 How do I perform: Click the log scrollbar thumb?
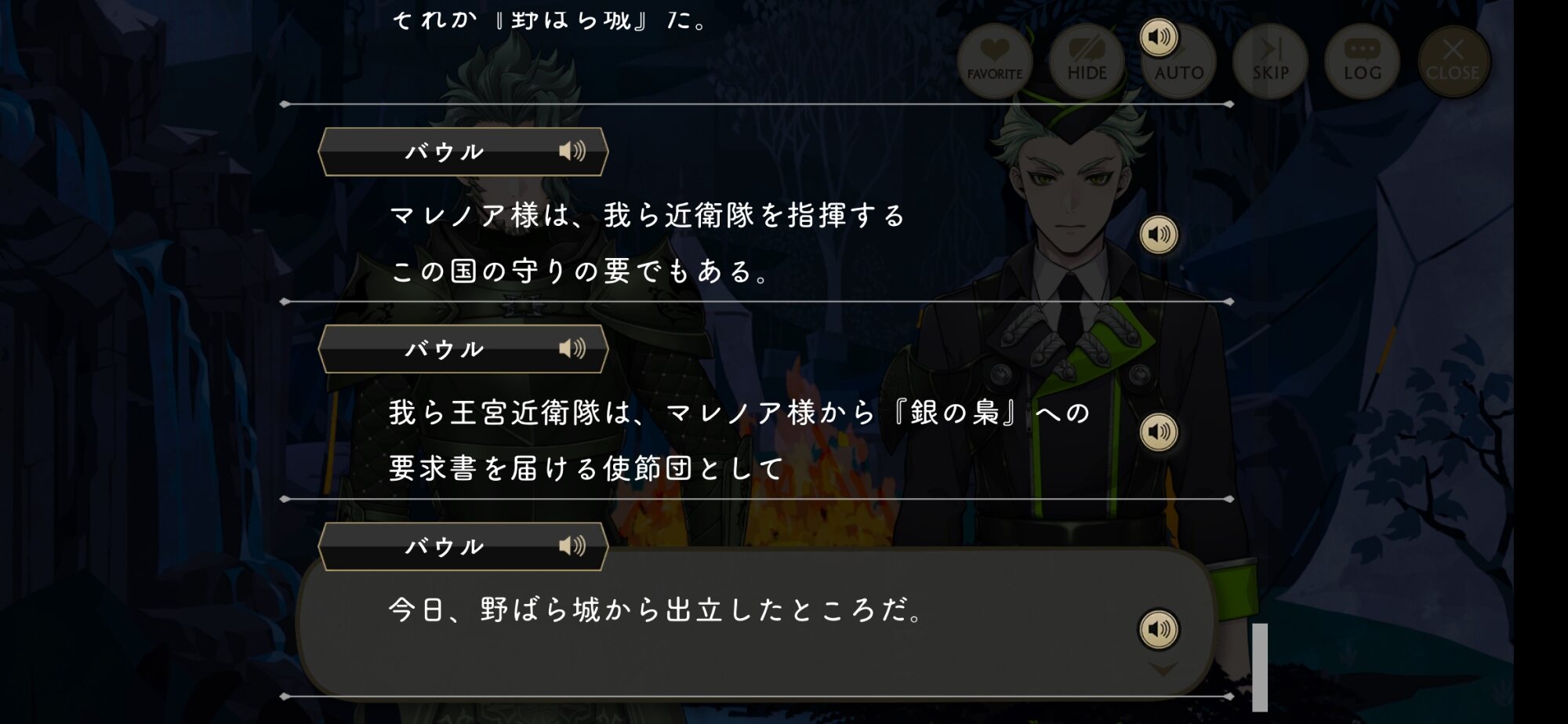tap(1260, 668)
